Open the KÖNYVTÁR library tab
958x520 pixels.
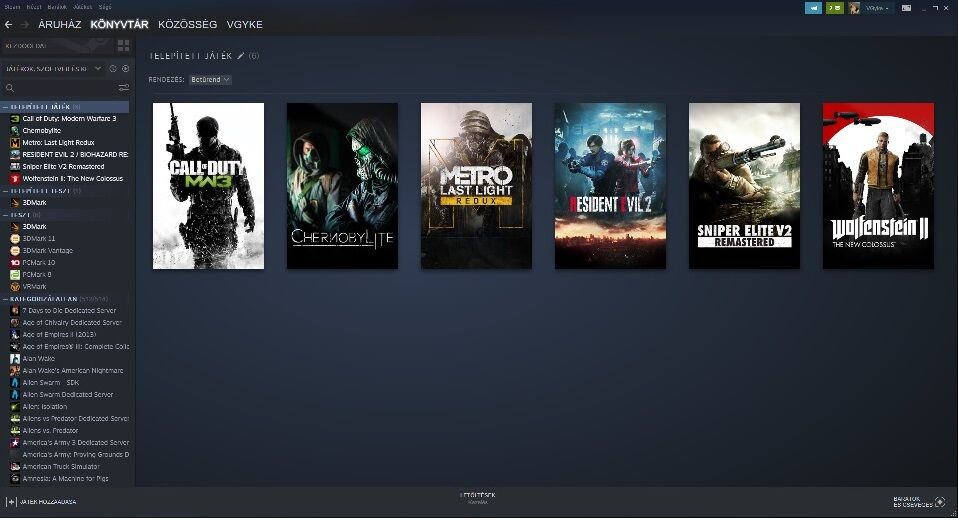point(120,24)
